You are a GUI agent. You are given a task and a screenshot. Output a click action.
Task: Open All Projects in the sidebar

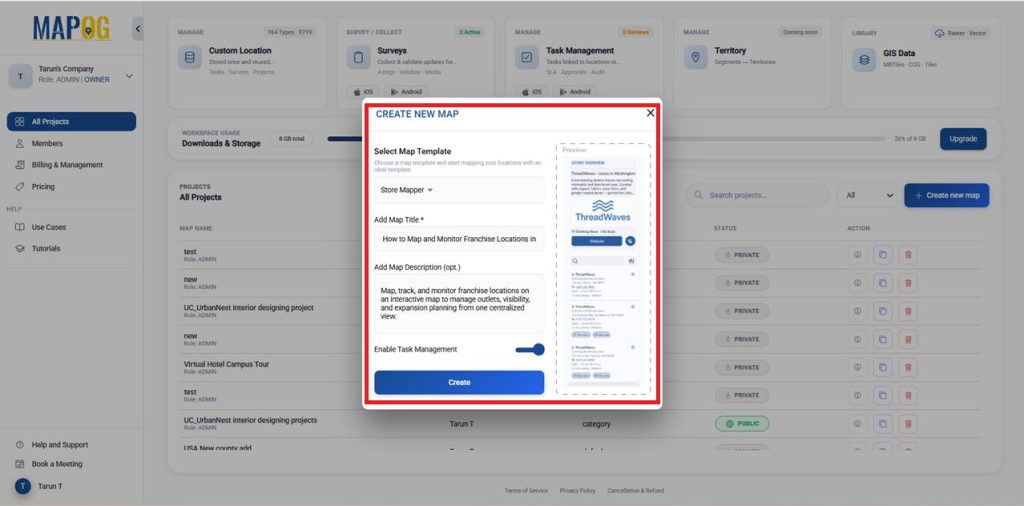[x=71, y=121]
